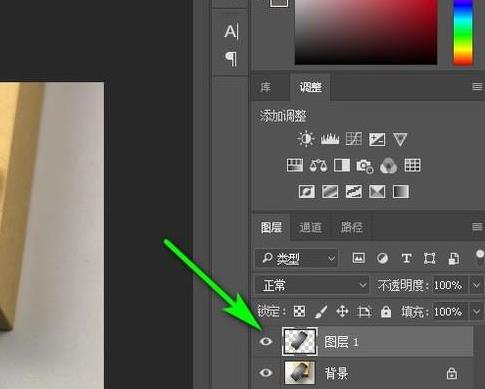Image resolution: width=485 pixels, height=389 pixels.
Task: Add a Levels adjustment layer
Action: tap(330, 139)
